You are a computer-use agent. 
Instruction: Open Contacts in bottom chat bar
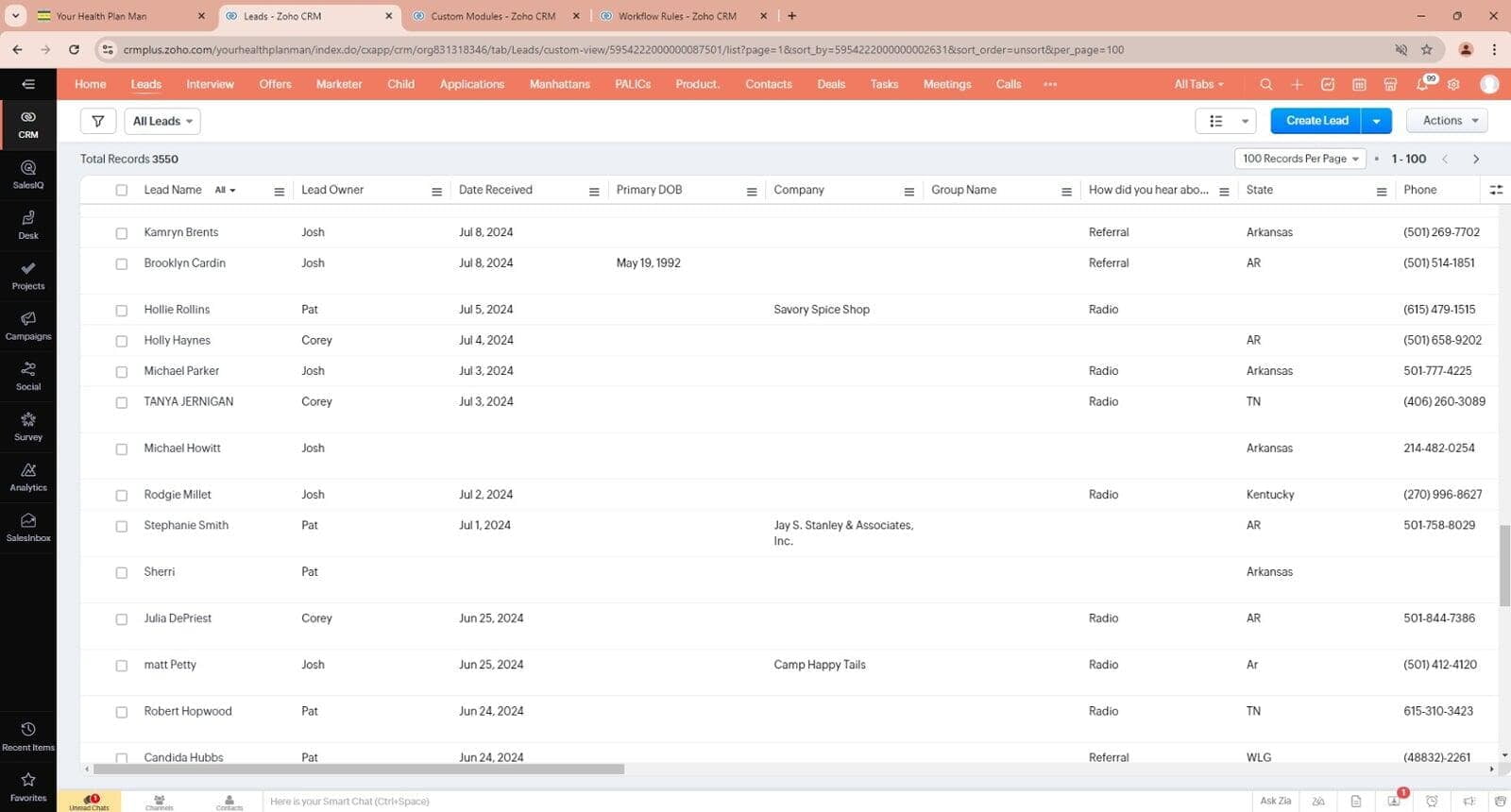[229, 802]
